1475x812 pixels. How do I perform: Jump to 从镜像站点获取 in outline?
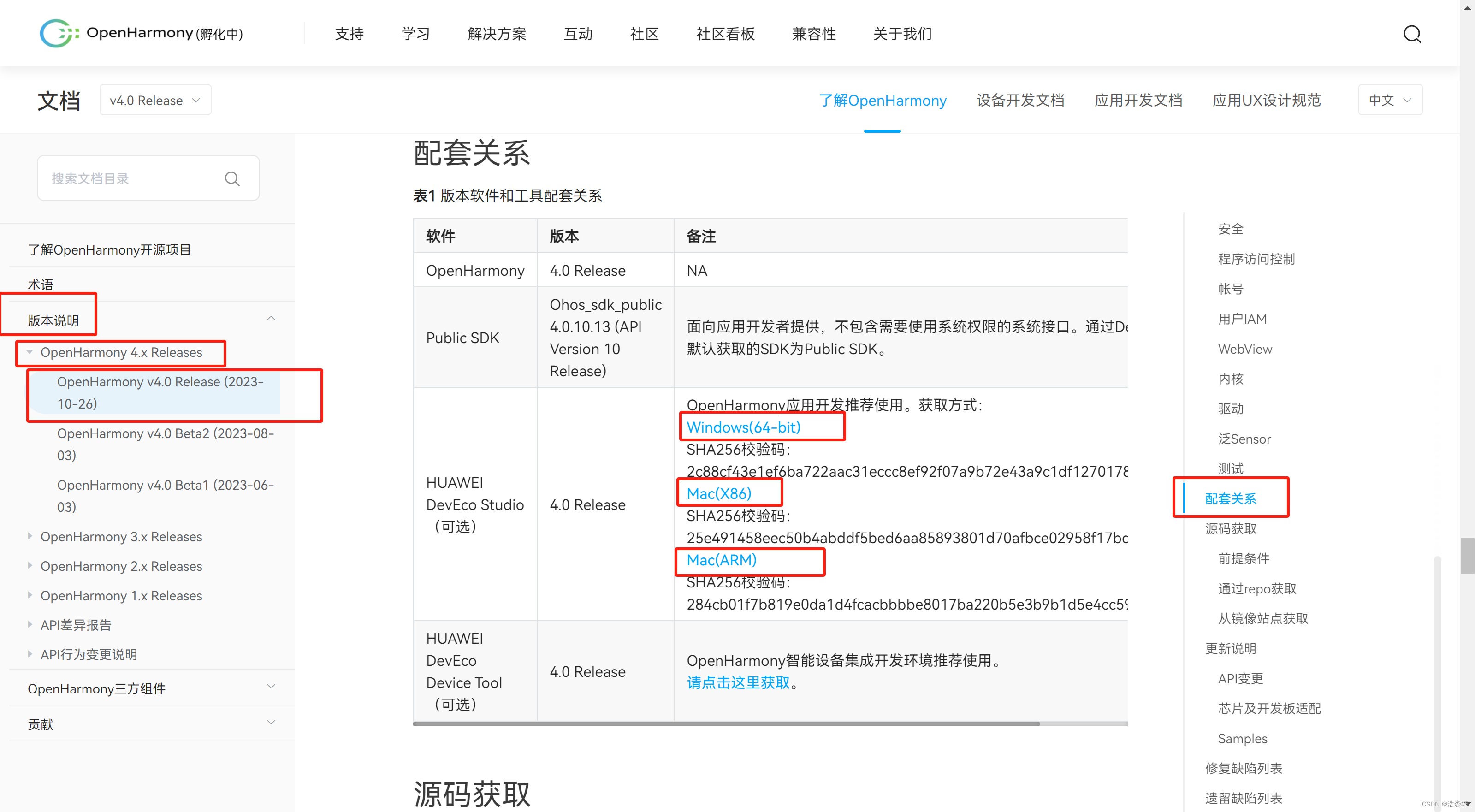pyautogui.click(x=1262, y=618)
